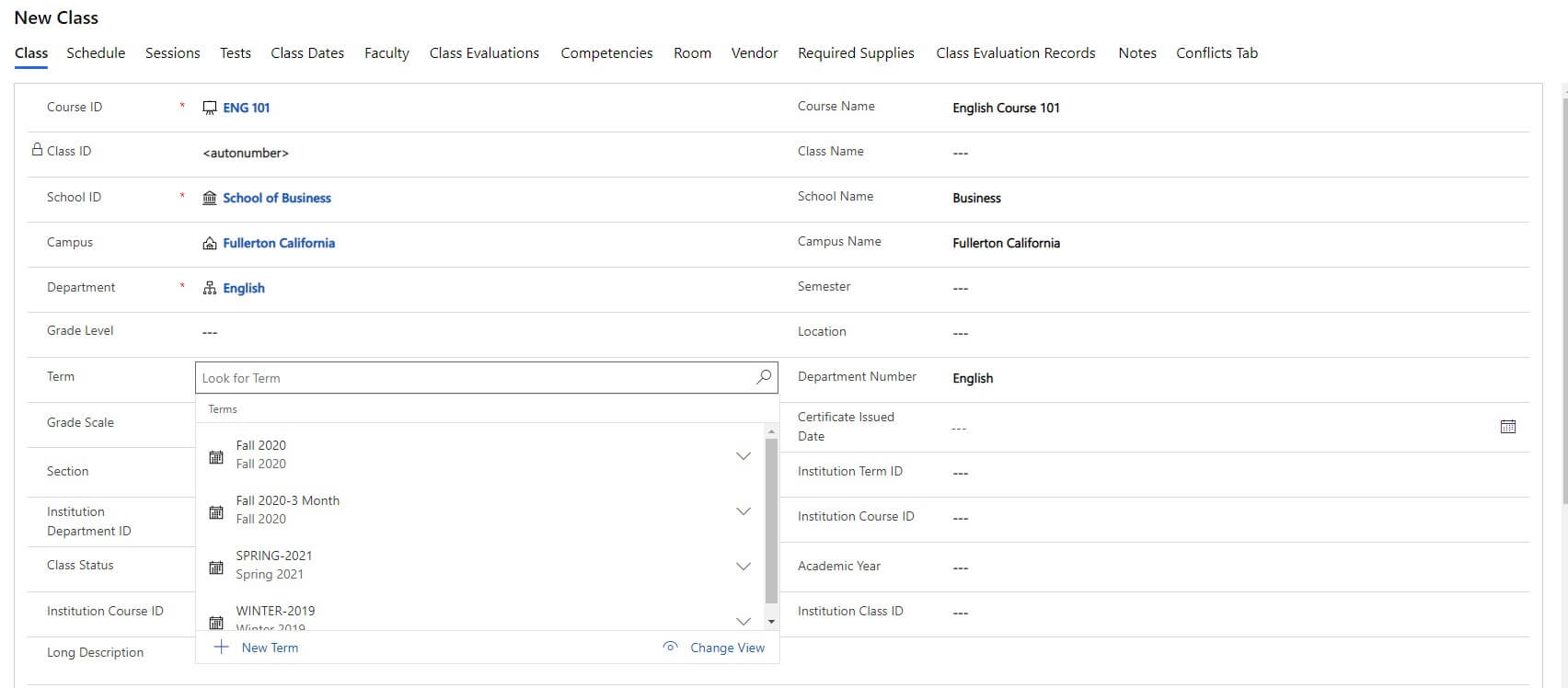Click the lock icon beside Class ID
1568x688 pixels.
click(38, 149)
